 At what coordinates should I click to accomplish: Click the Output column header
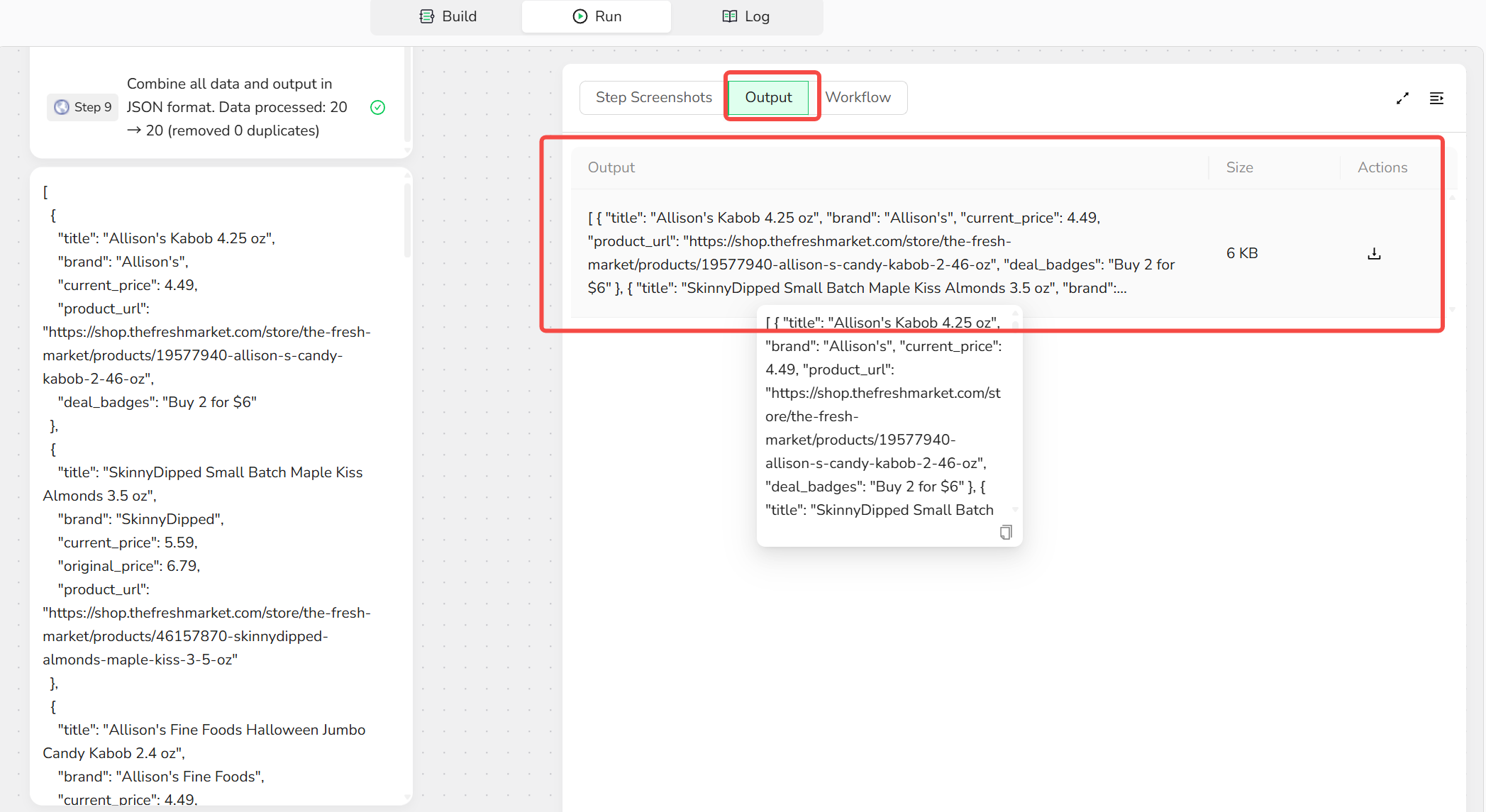[611, 167]
